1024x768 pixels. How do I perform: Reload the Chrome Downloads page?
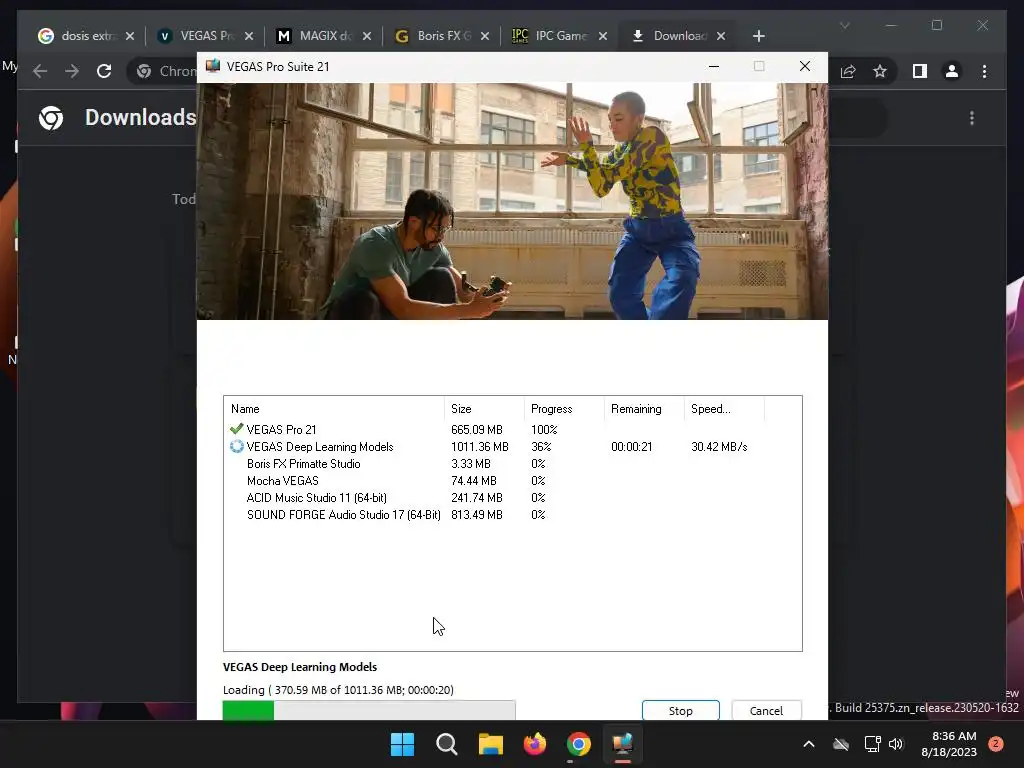pos(104,71)
